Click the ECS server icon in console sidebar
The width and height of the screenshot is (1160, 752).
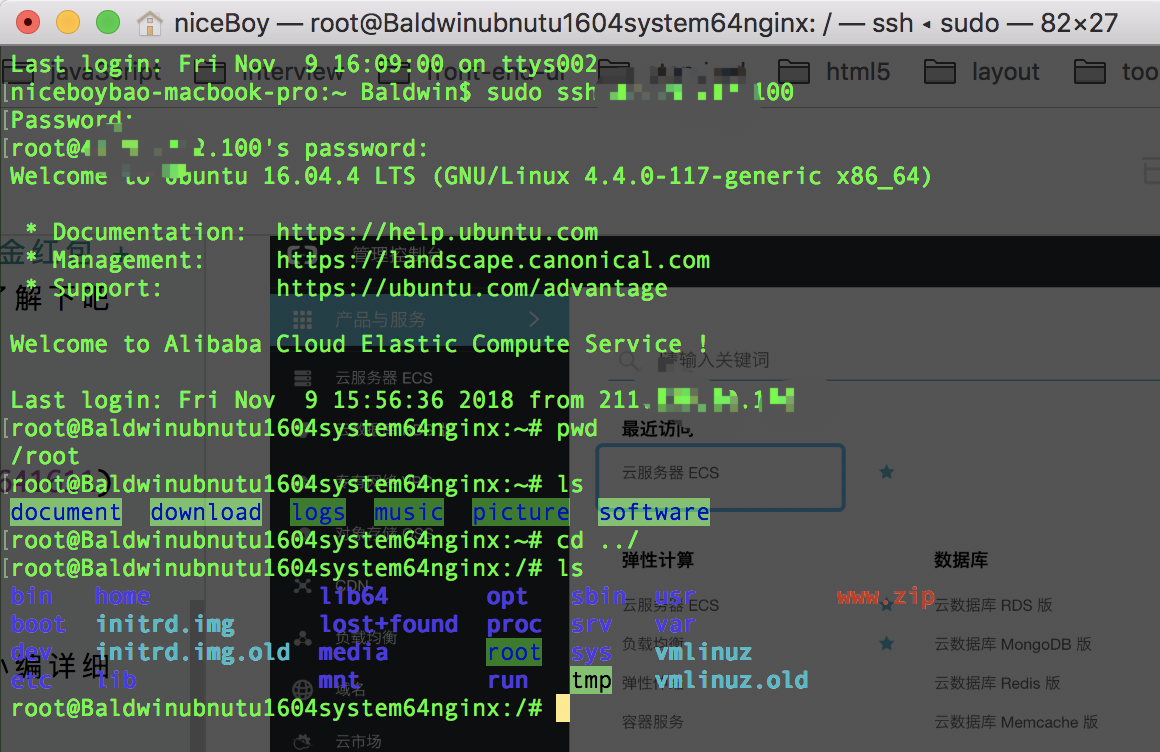(303, 378)
